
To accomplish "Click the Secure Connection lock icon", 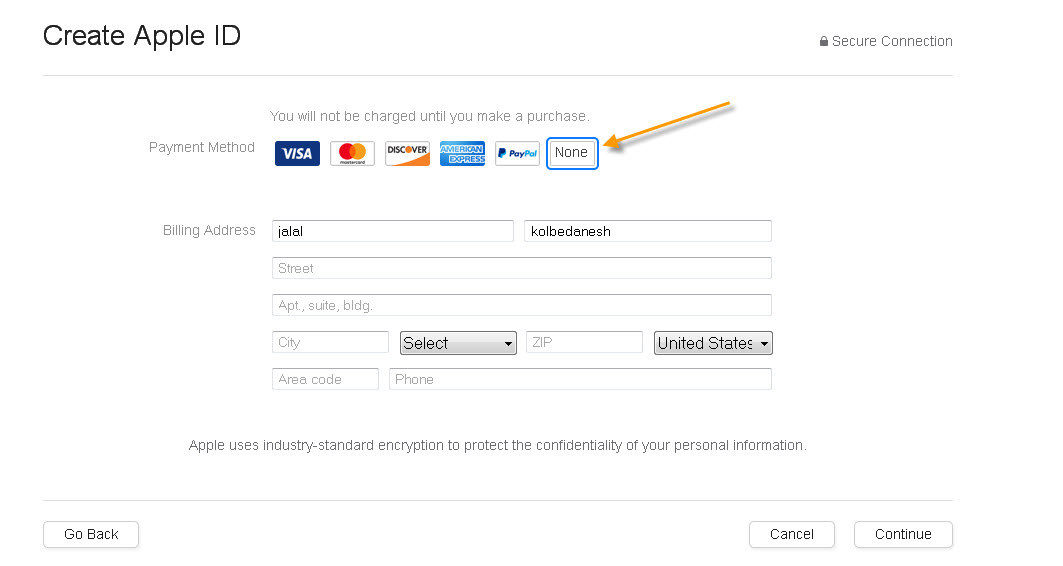I will 824,42.
